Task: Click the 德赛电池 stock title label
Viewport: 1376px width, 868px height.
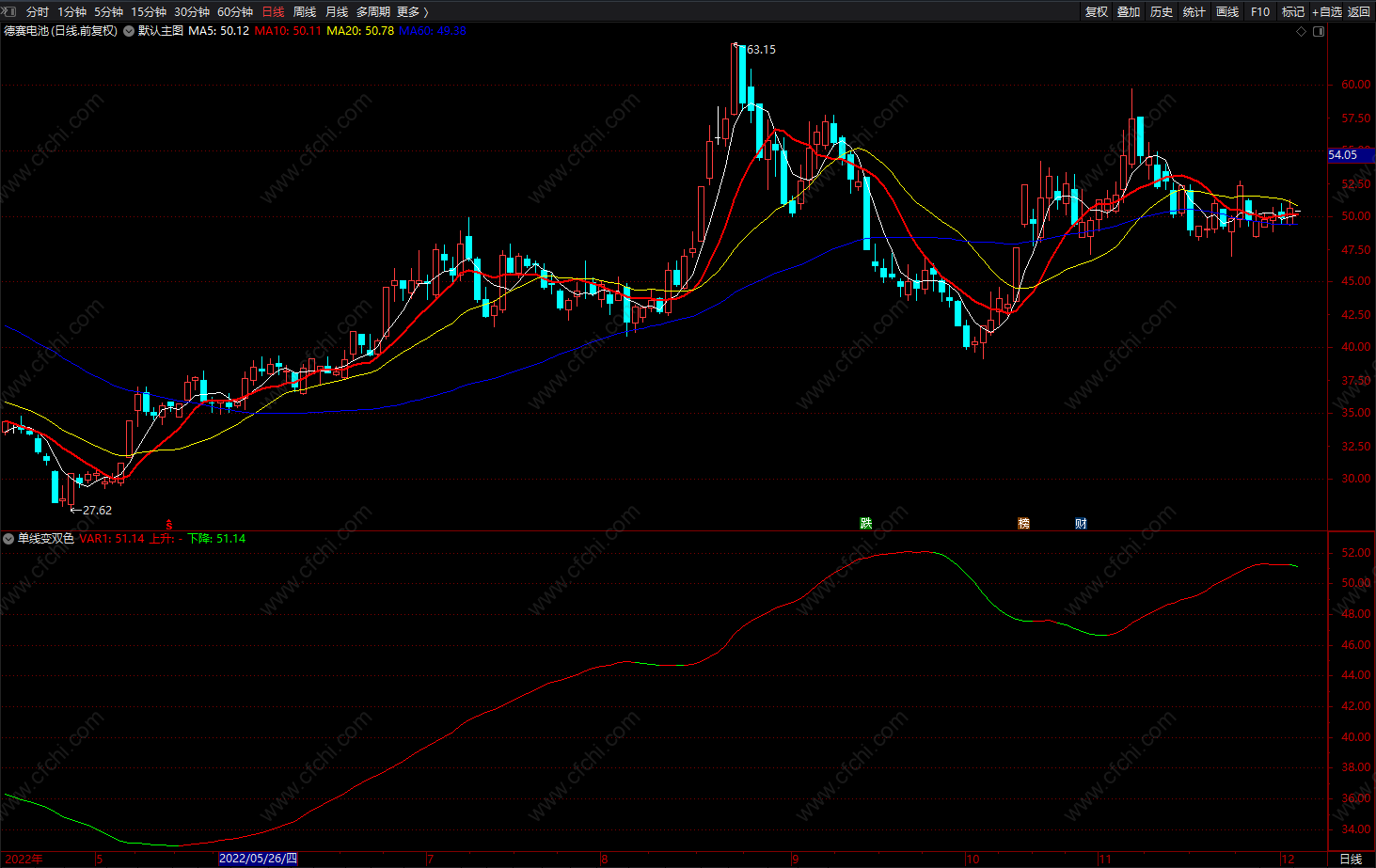Action: [x=60, y=31]
